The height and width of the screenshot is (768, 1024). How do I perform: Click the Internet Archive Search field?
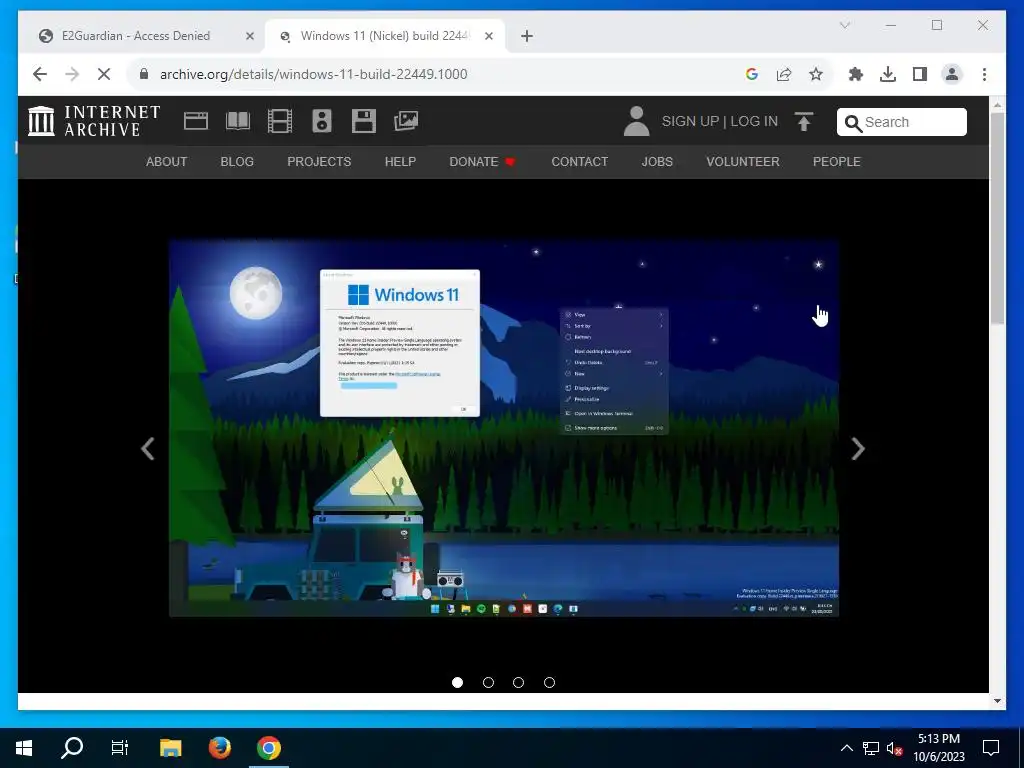tap(902, 122)
